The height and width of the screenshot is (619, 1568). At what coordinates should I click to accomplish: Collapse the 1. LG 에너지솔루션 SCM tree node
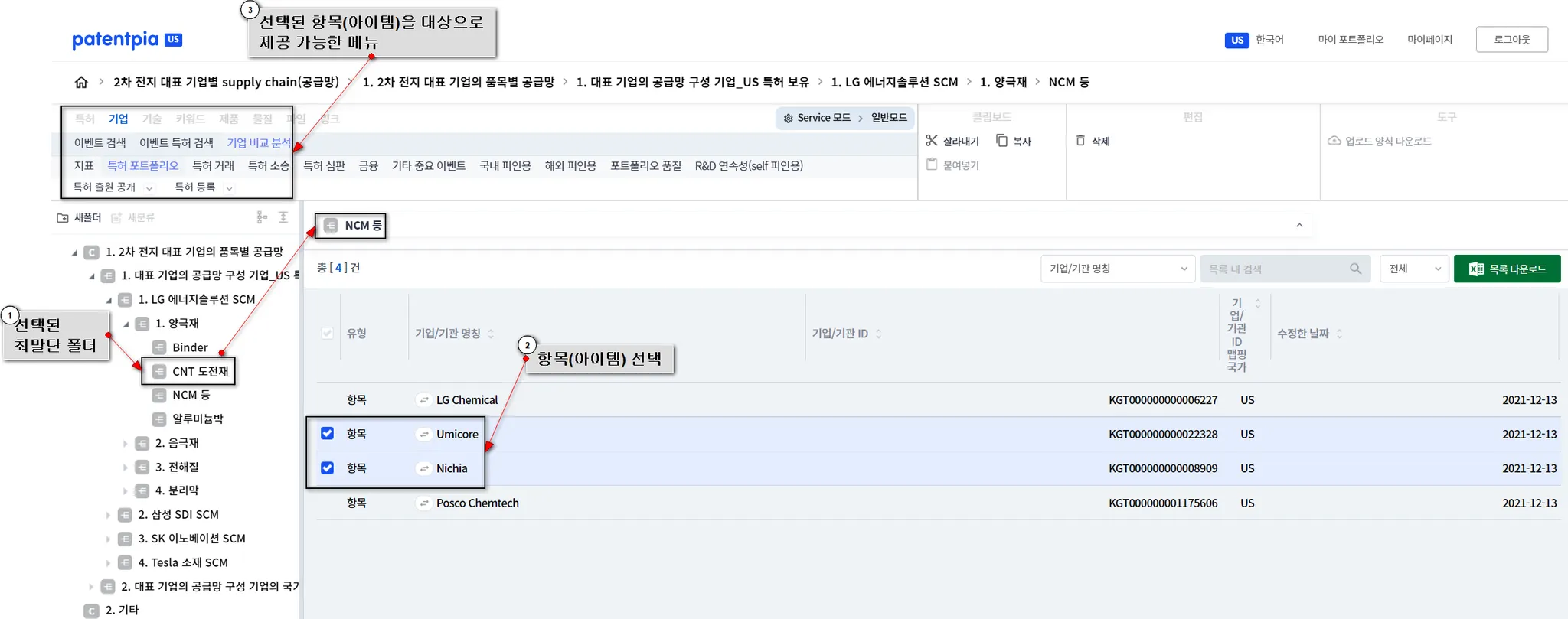pyautogui.click(x=109, y=300)
